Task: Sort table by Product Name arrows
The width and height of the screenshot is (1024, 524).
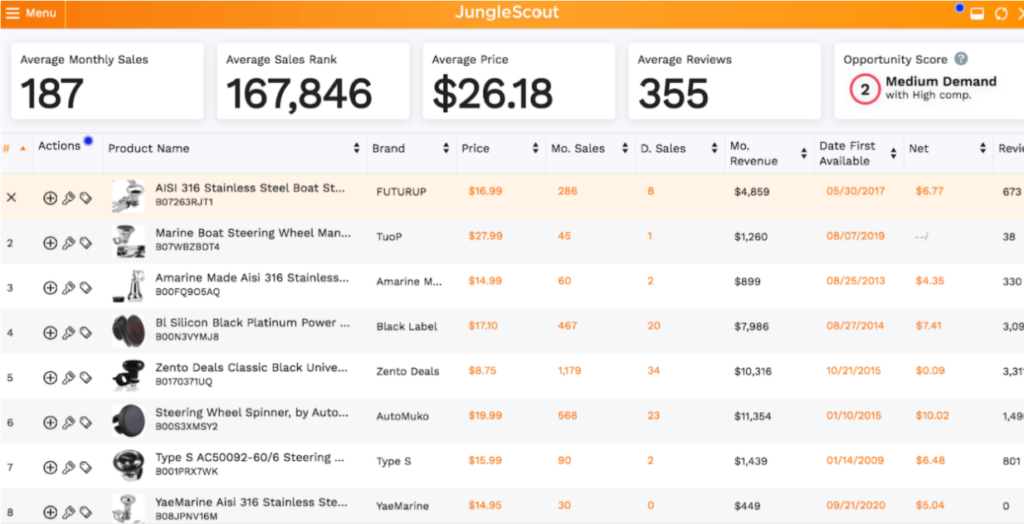Action: pos(357,148)
